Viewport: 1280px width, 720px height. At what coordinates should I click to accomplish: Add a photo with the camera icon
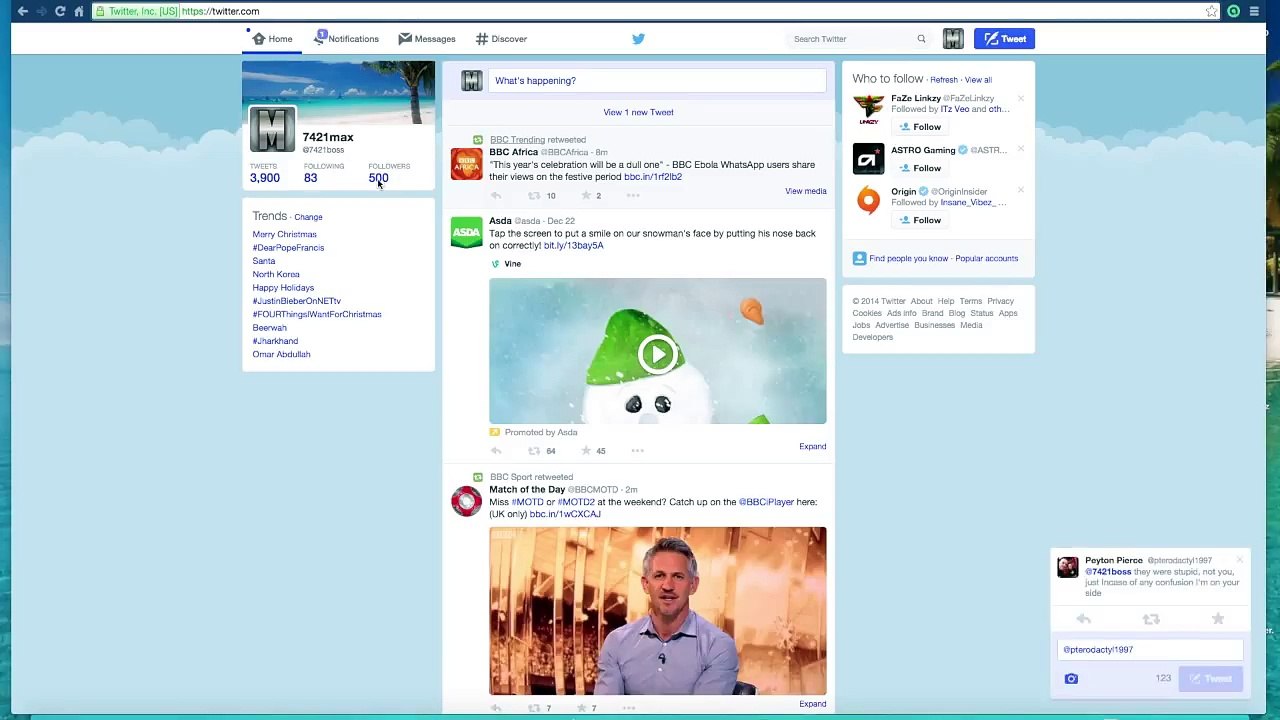(1071, 679)
